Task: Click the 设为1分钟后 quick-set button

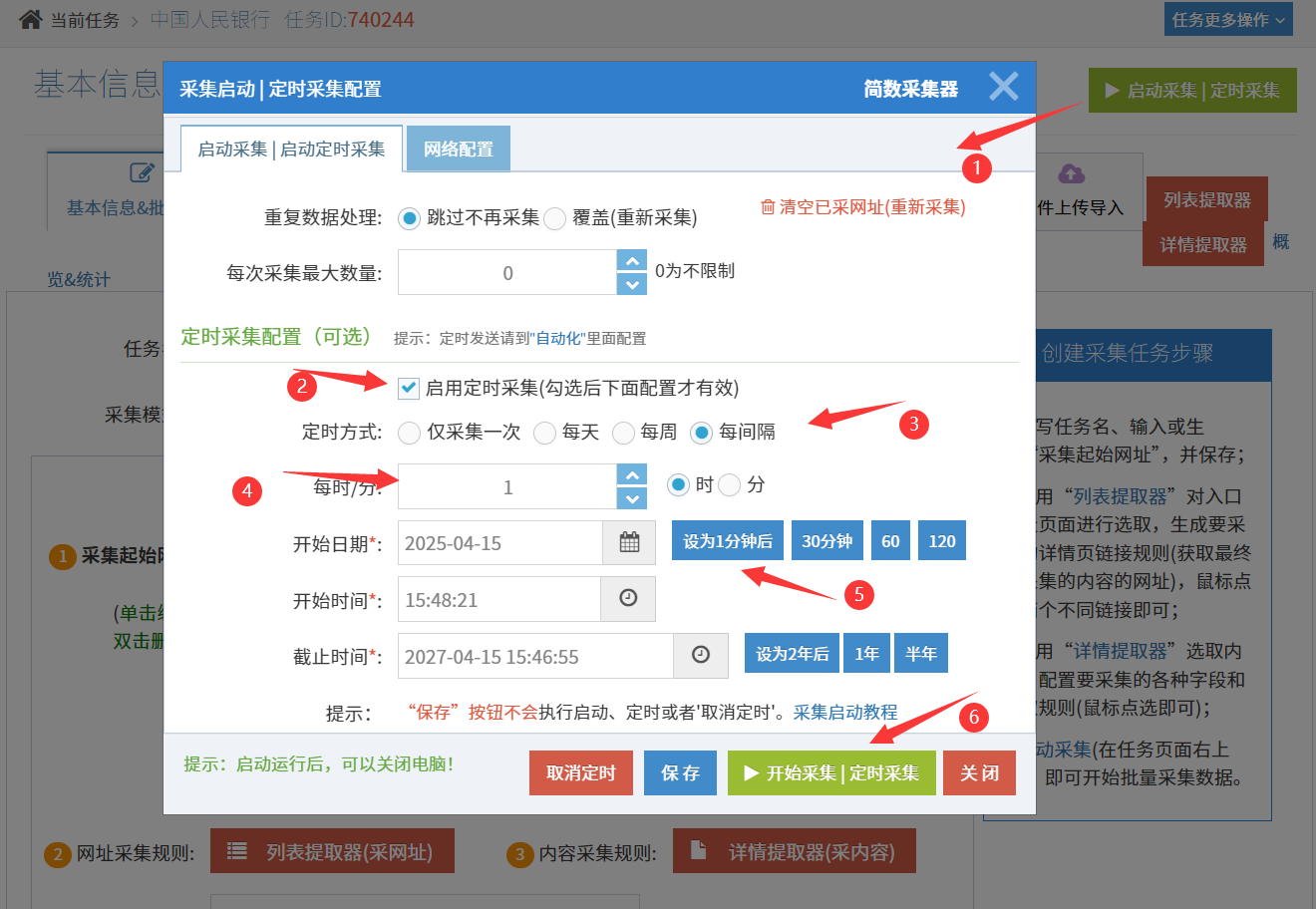Action: tap(727, 541)
